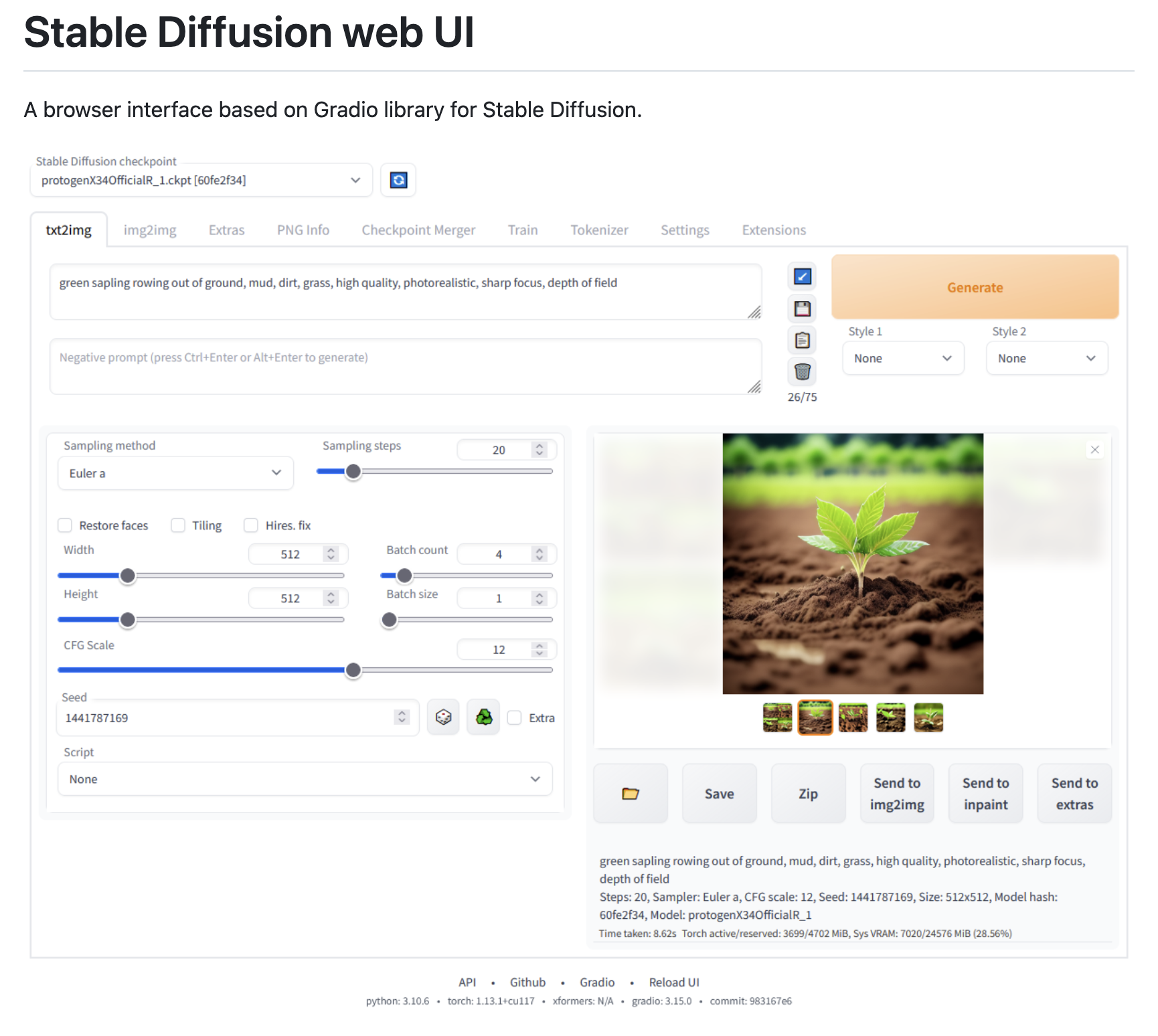Image resolution: width=1158 pixels, height=1036 pixels.
Task: Open the Extensions tab
Action: click(774, 230)
